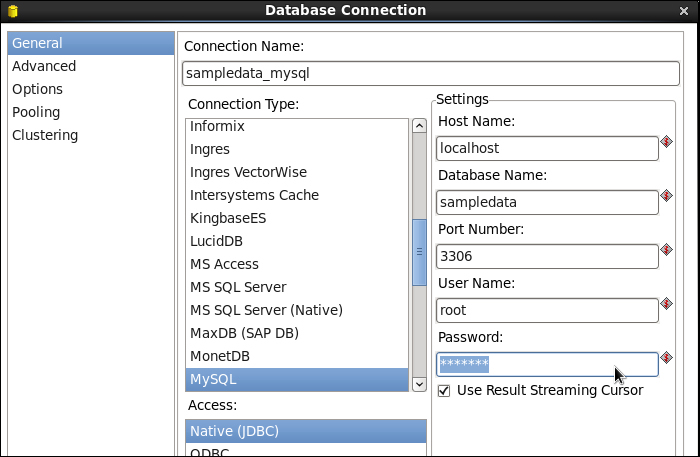This screenshot has height=457, width=700.
Task: Open the Advanced settings page
Action: [x=44, y=66]
